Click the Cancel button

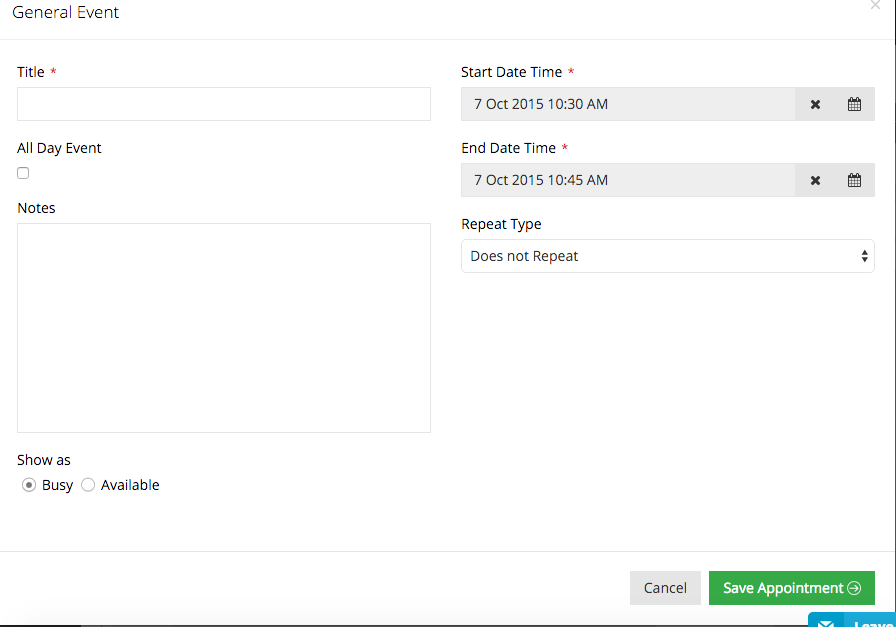(665, 588)
